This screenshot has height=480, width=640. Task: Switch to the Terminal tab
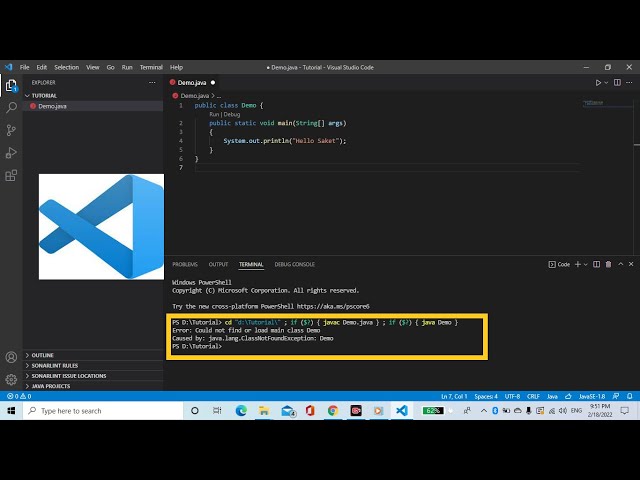pos(251,264)
